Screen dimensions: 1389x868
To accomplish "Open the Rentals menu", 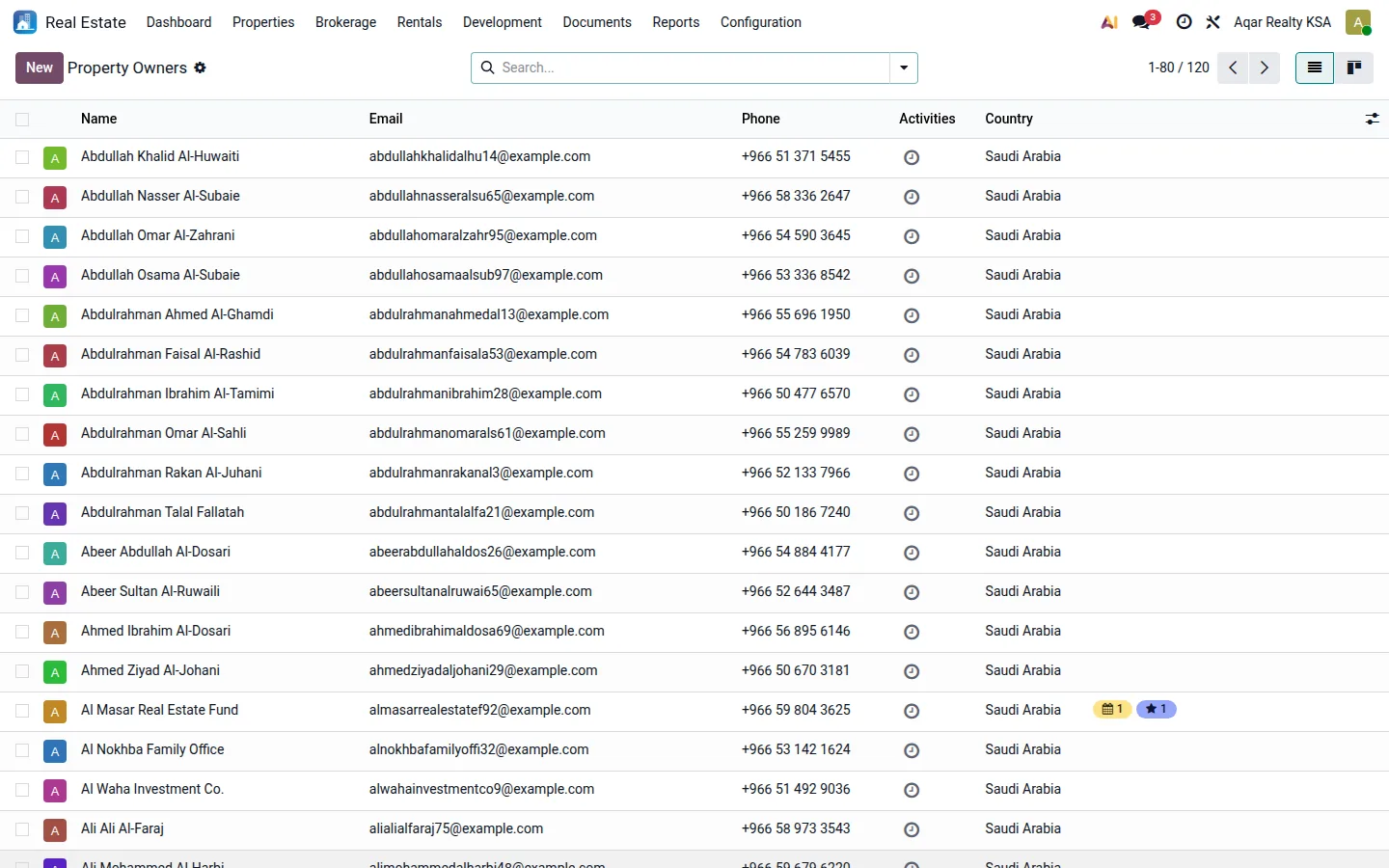I will tap(420, 22).
